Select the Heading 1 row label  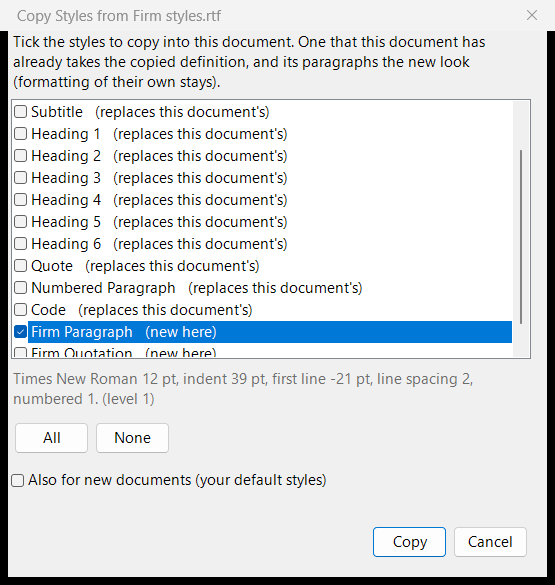(159, 134)
